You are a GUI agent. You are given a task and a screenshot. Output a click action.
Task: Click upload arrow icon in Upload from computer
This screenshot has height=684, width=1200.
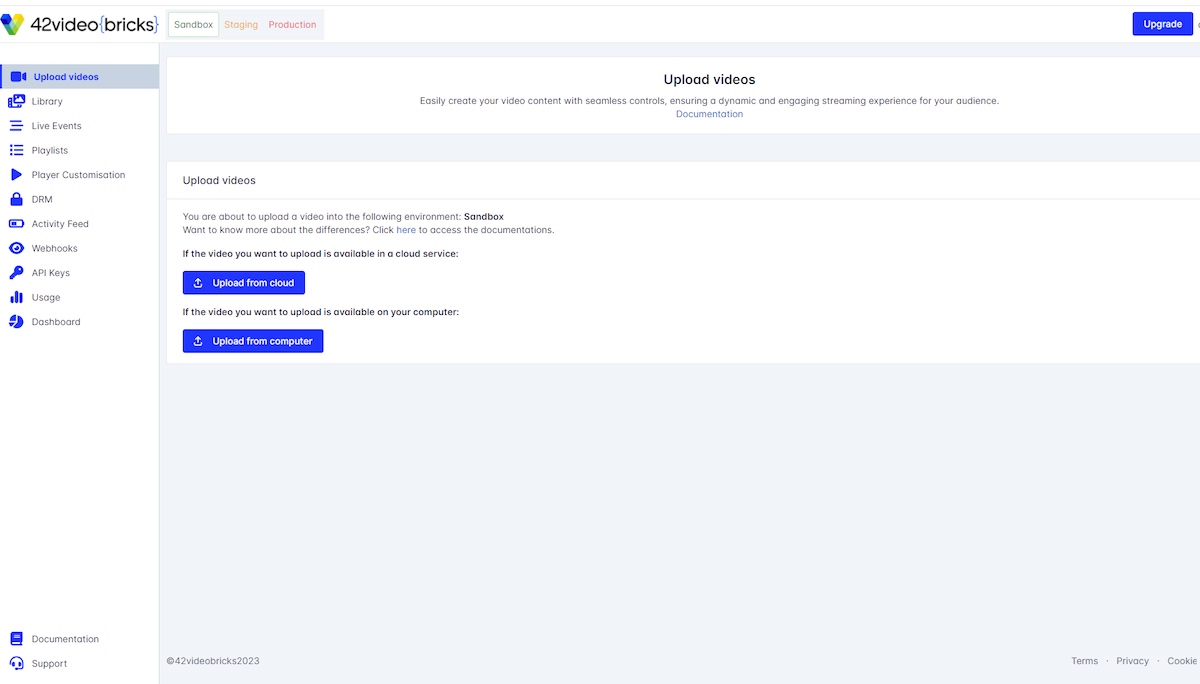[198, 341]
